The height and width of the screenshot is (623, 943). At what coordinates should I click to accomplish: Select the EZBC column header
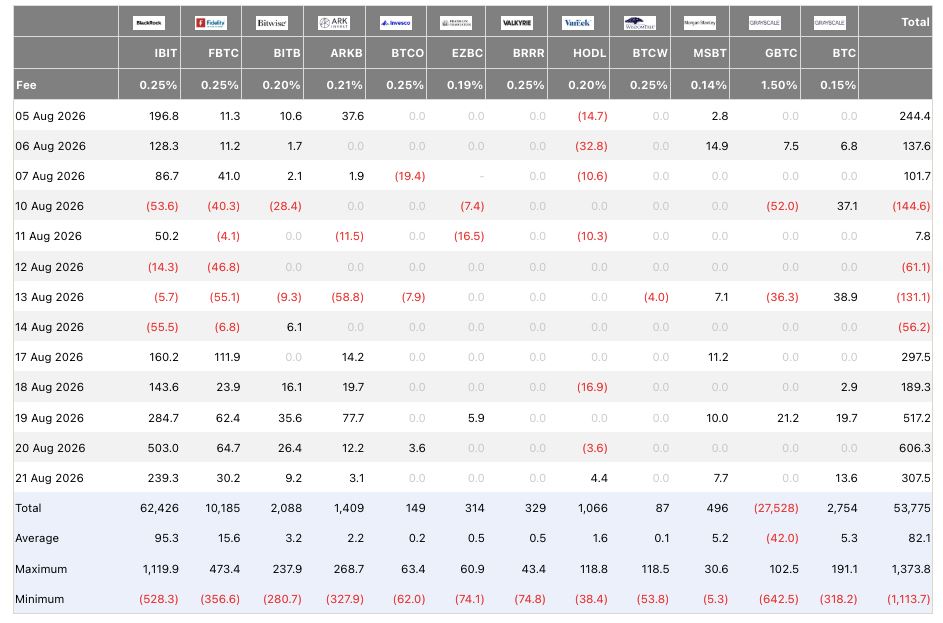tap(467, 53)
